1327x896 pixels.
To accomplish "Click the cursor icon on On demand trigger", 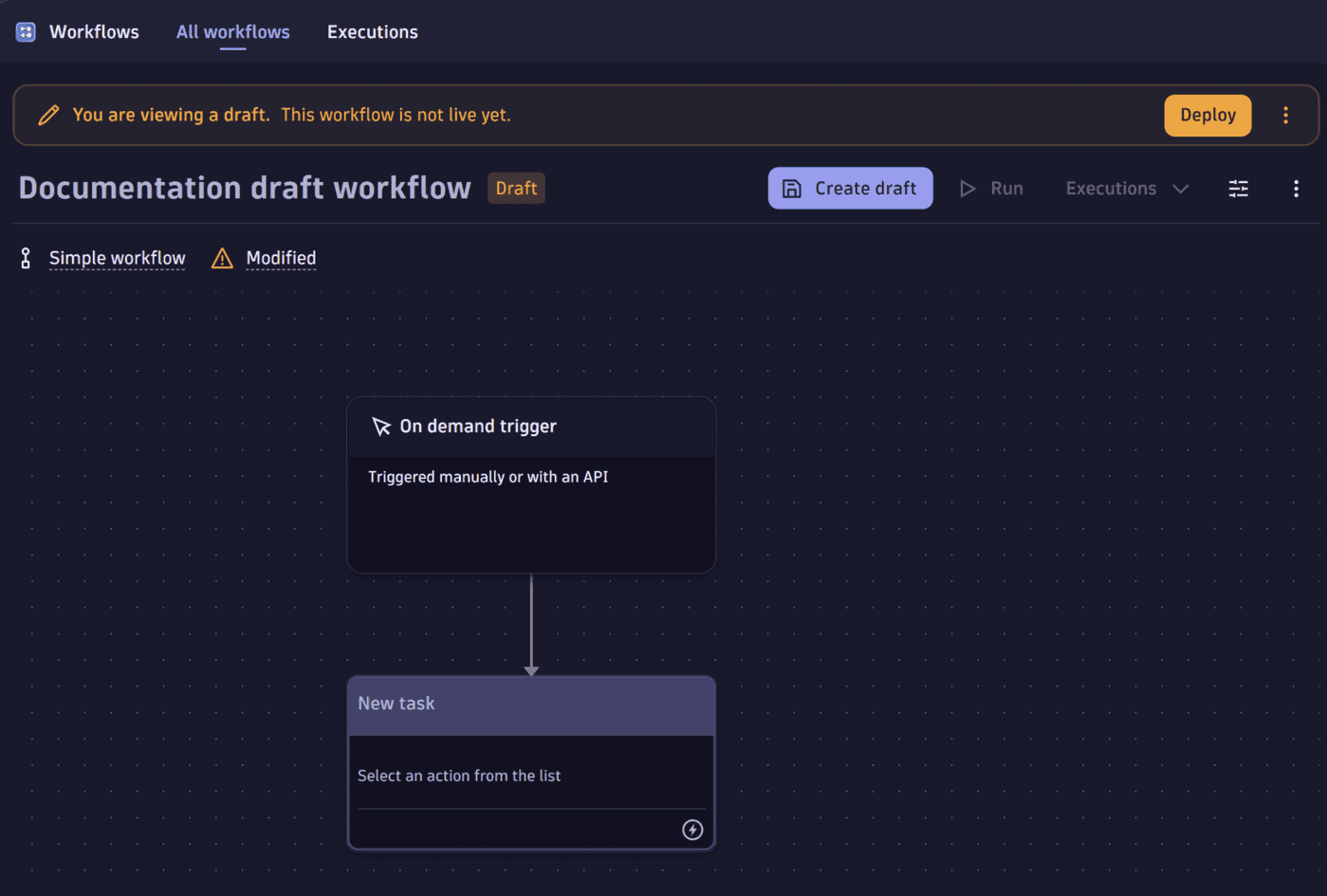I will coord(381,426).
